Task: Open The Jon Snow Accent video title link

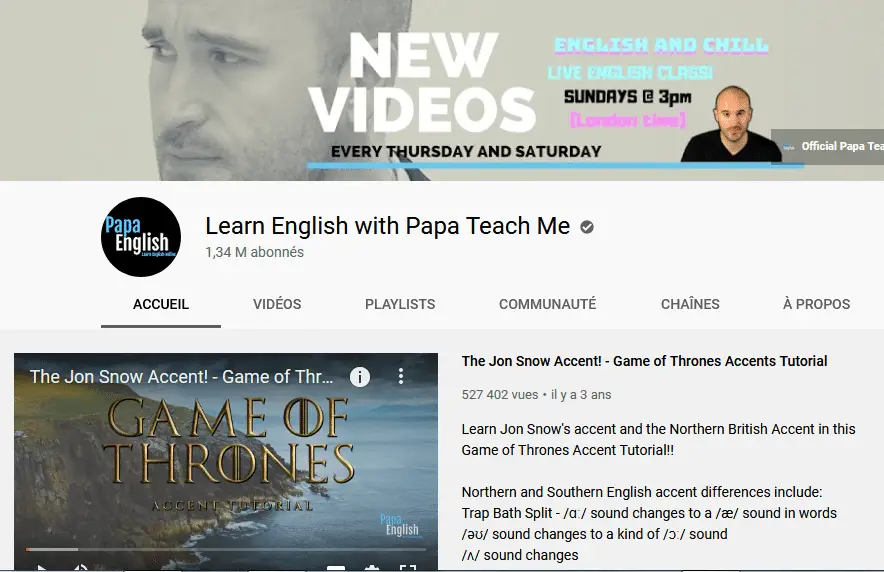Action: [644, 361]
